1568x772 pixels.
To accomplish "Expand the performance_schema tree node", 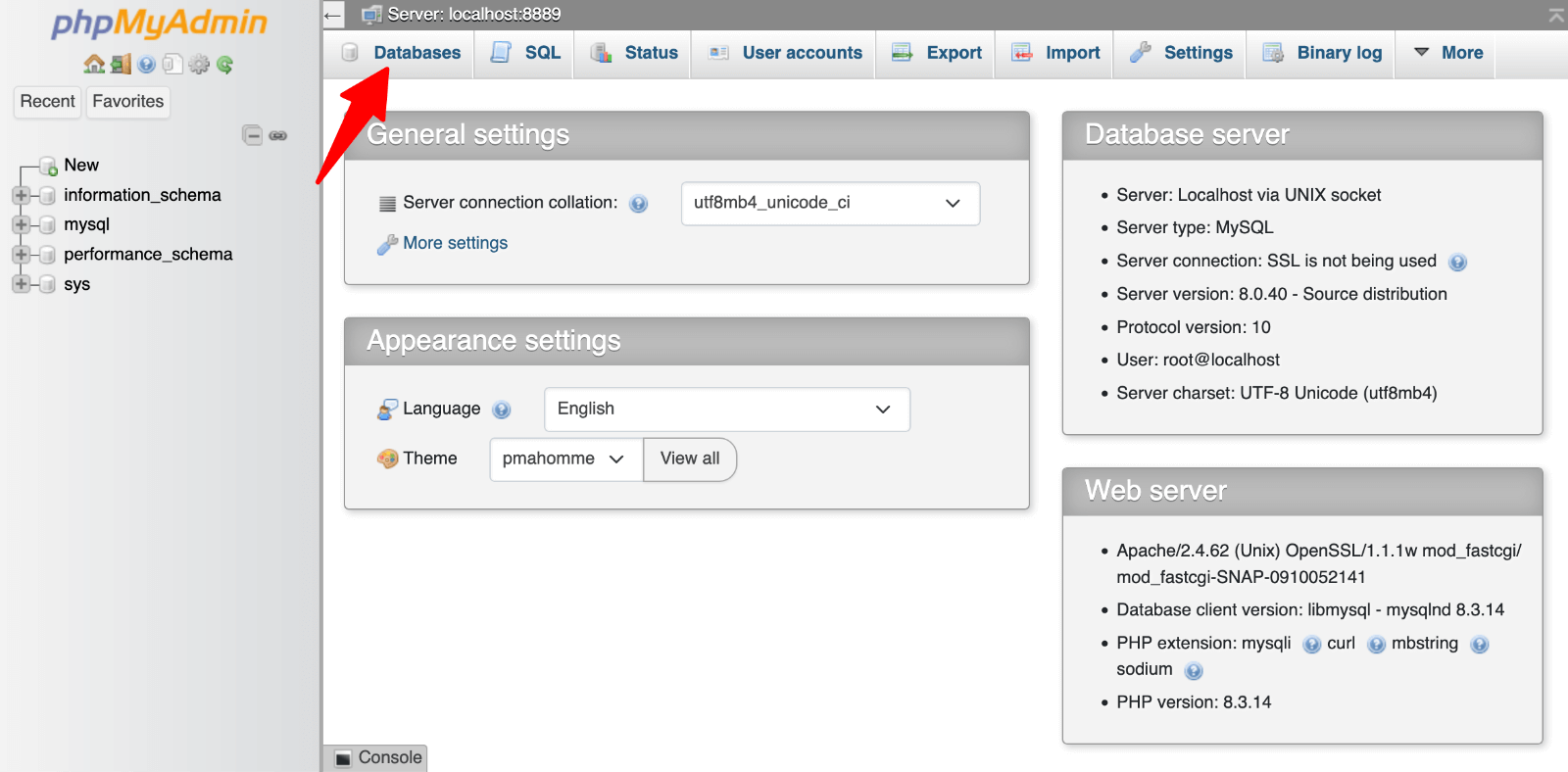I will [x=21, y=255].
